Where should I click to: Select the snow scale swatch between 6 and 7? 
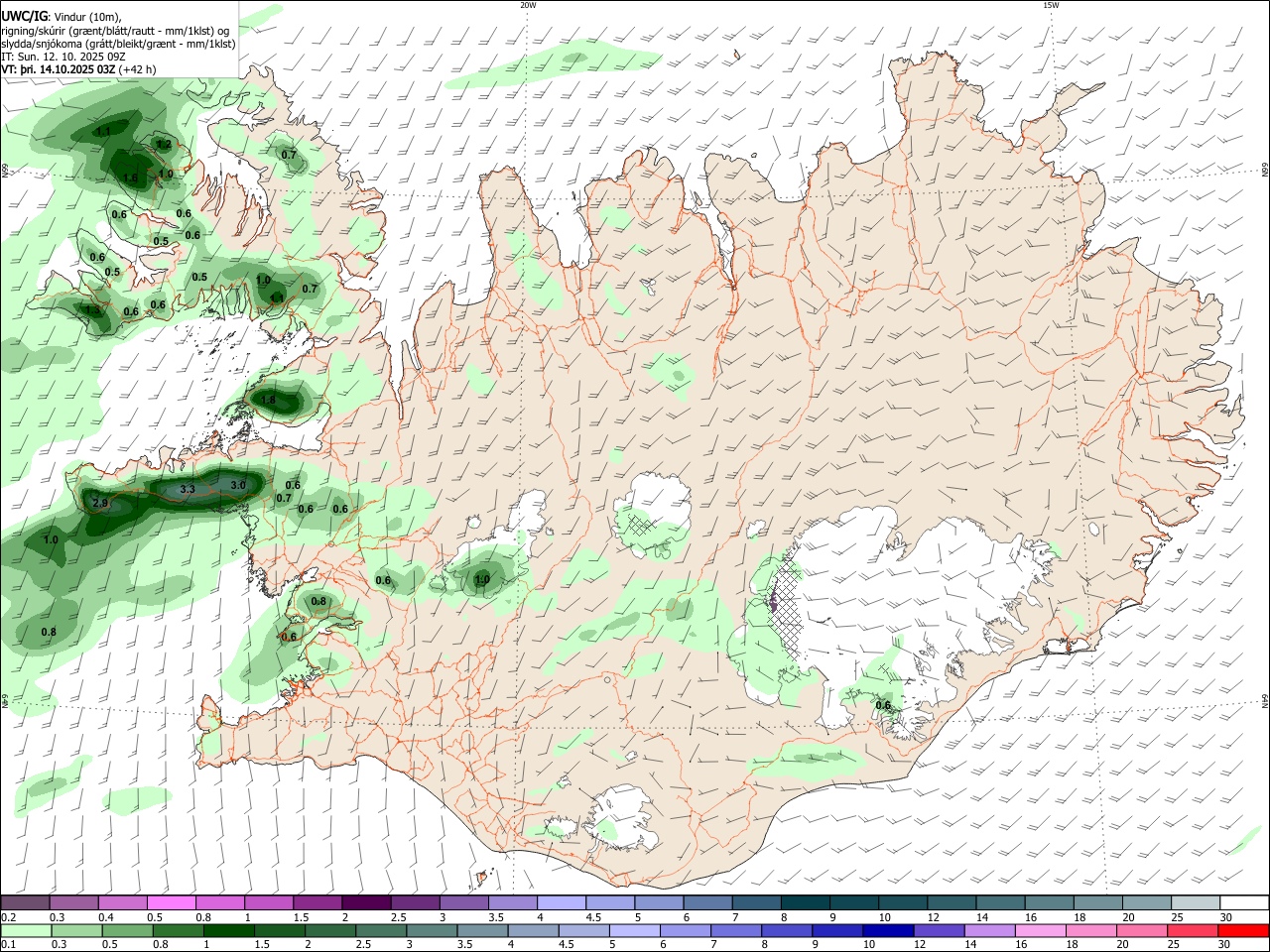coord(706,902)
